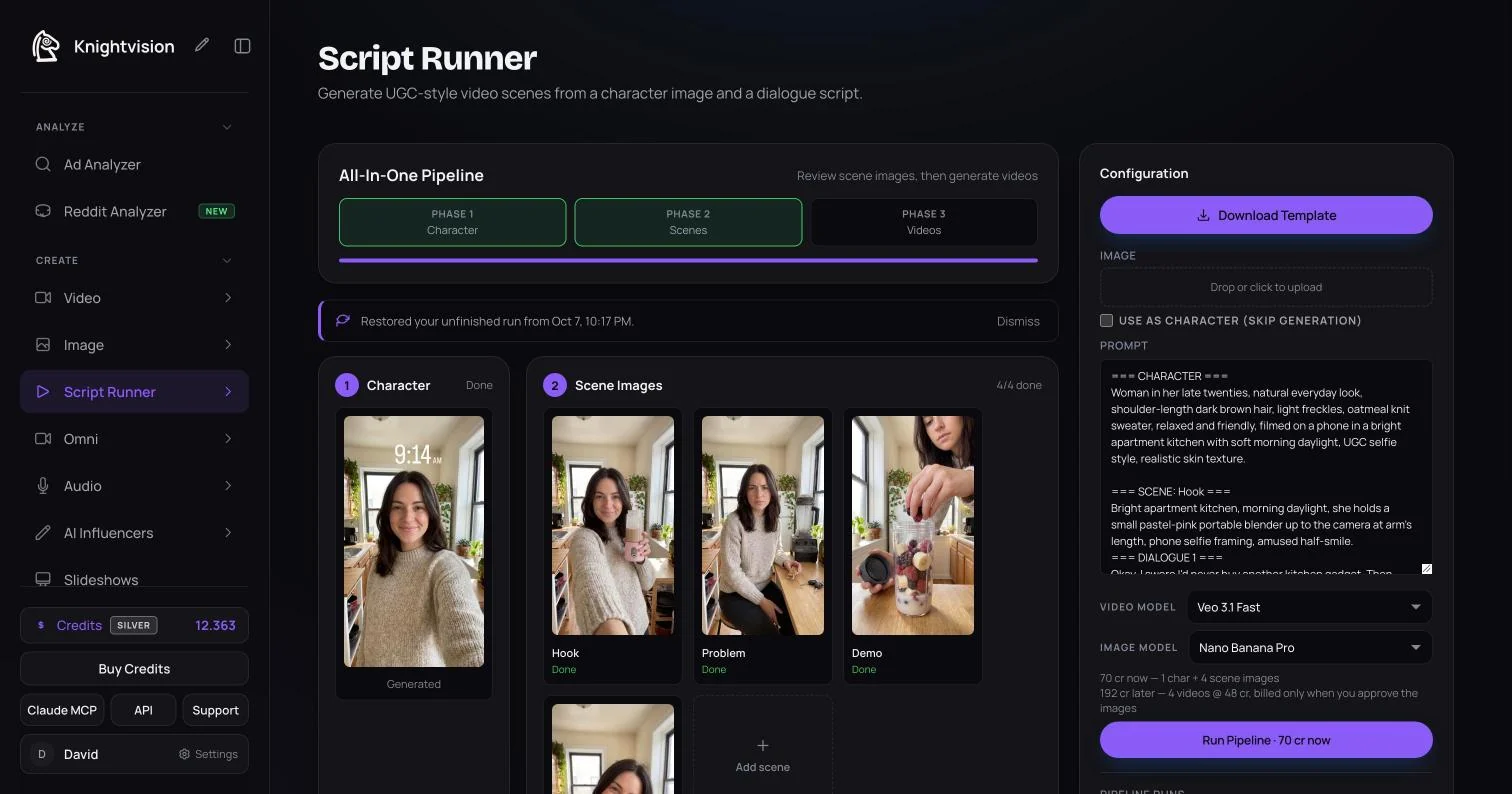
Task: Click the Slideshows icon in sidebar
Action: (43, 580)
